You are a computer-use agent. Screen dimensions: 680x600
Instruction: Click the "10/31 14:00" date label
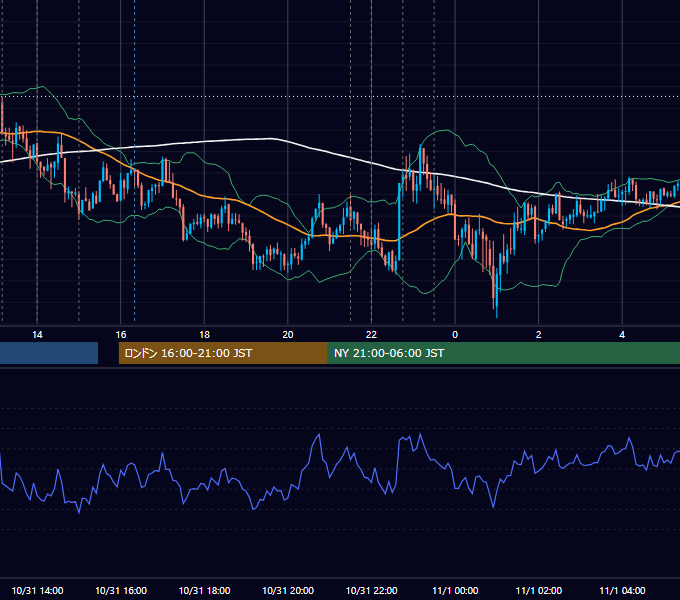37,590
